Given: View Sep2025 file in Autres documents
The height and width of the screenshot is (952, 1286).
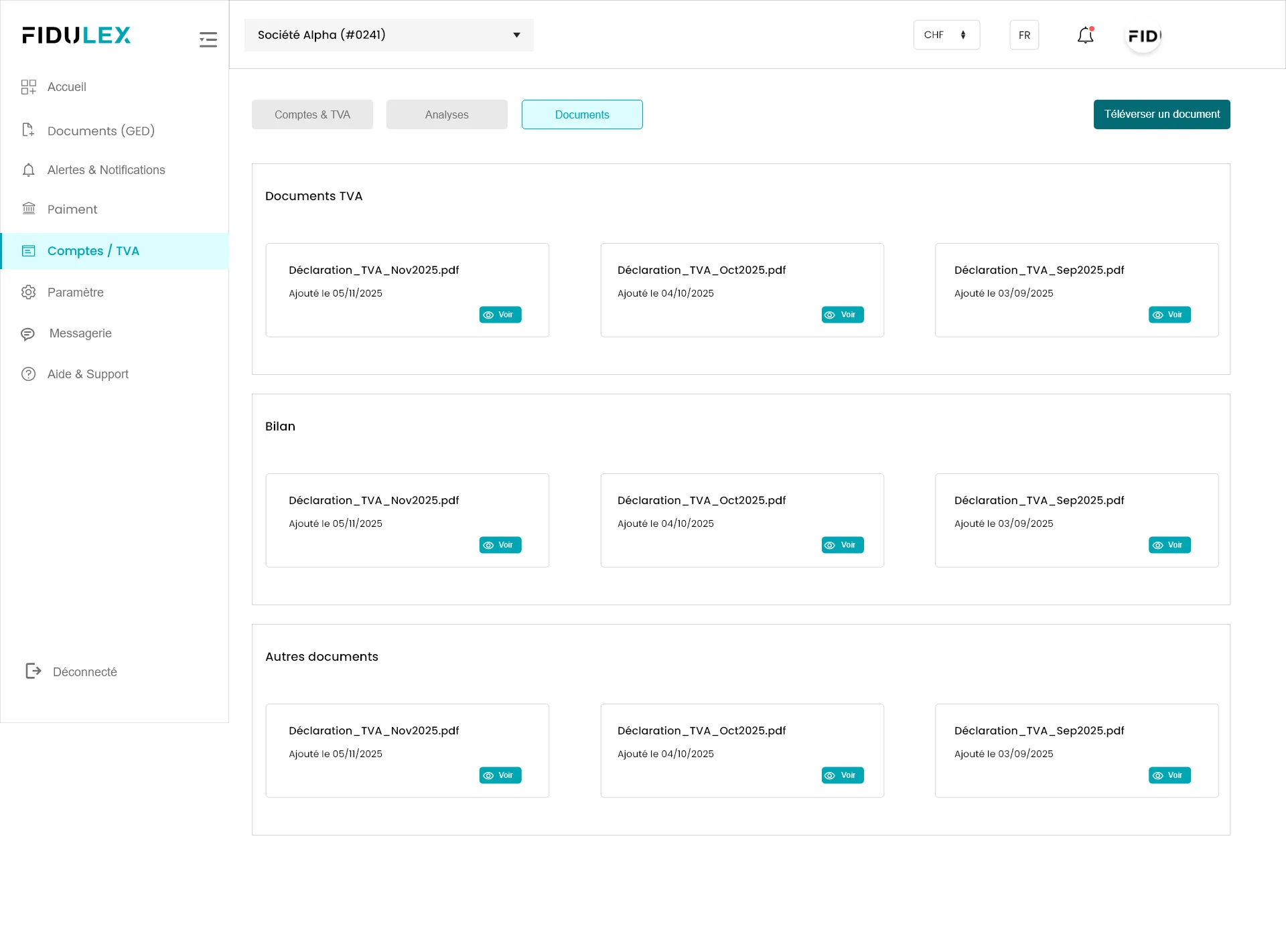Looking at the screenshot, I should pyautogui.click(x=1169, y=775).
